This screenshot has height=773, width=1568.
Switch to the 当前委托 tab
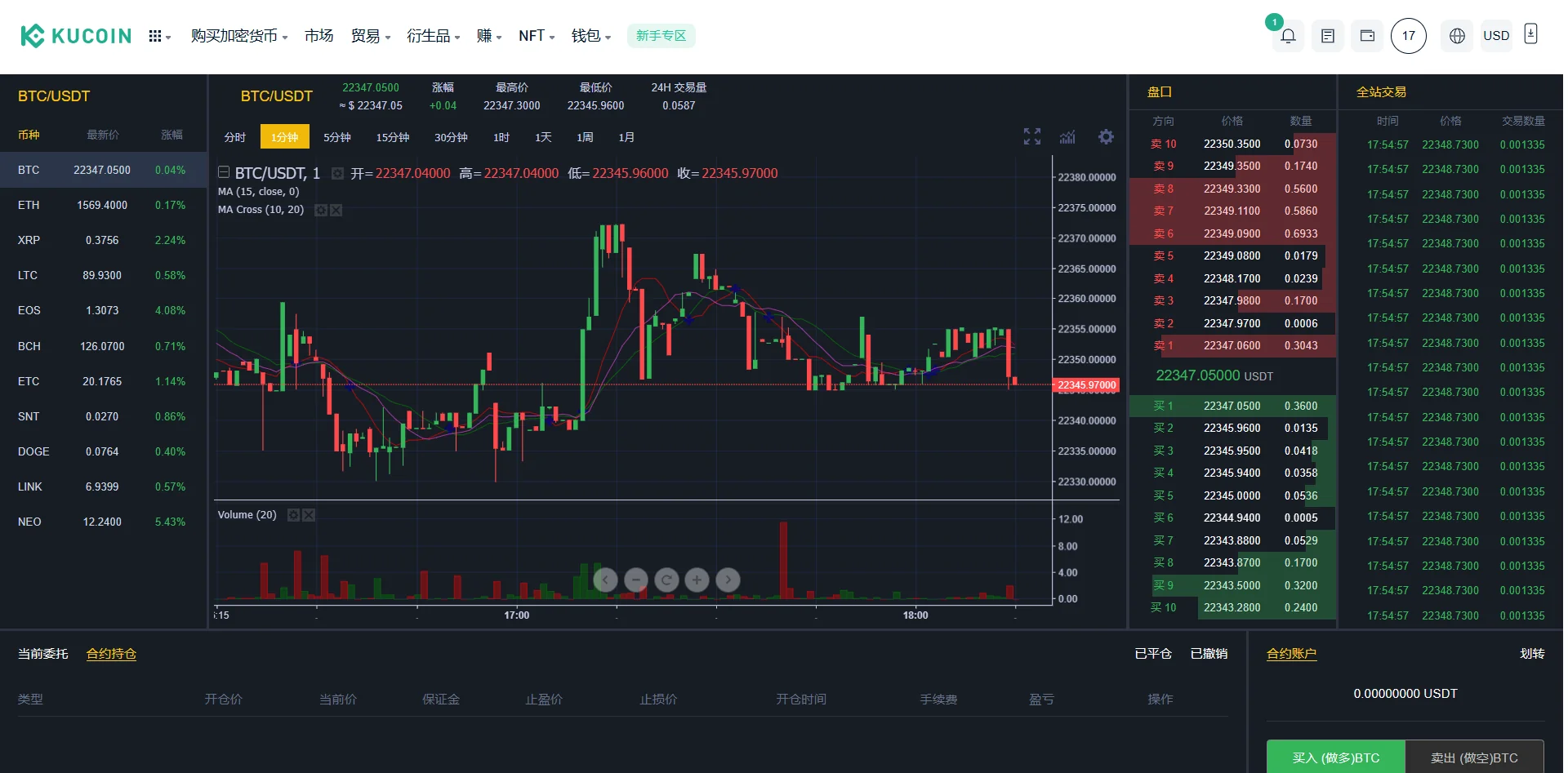coord(43,654)
